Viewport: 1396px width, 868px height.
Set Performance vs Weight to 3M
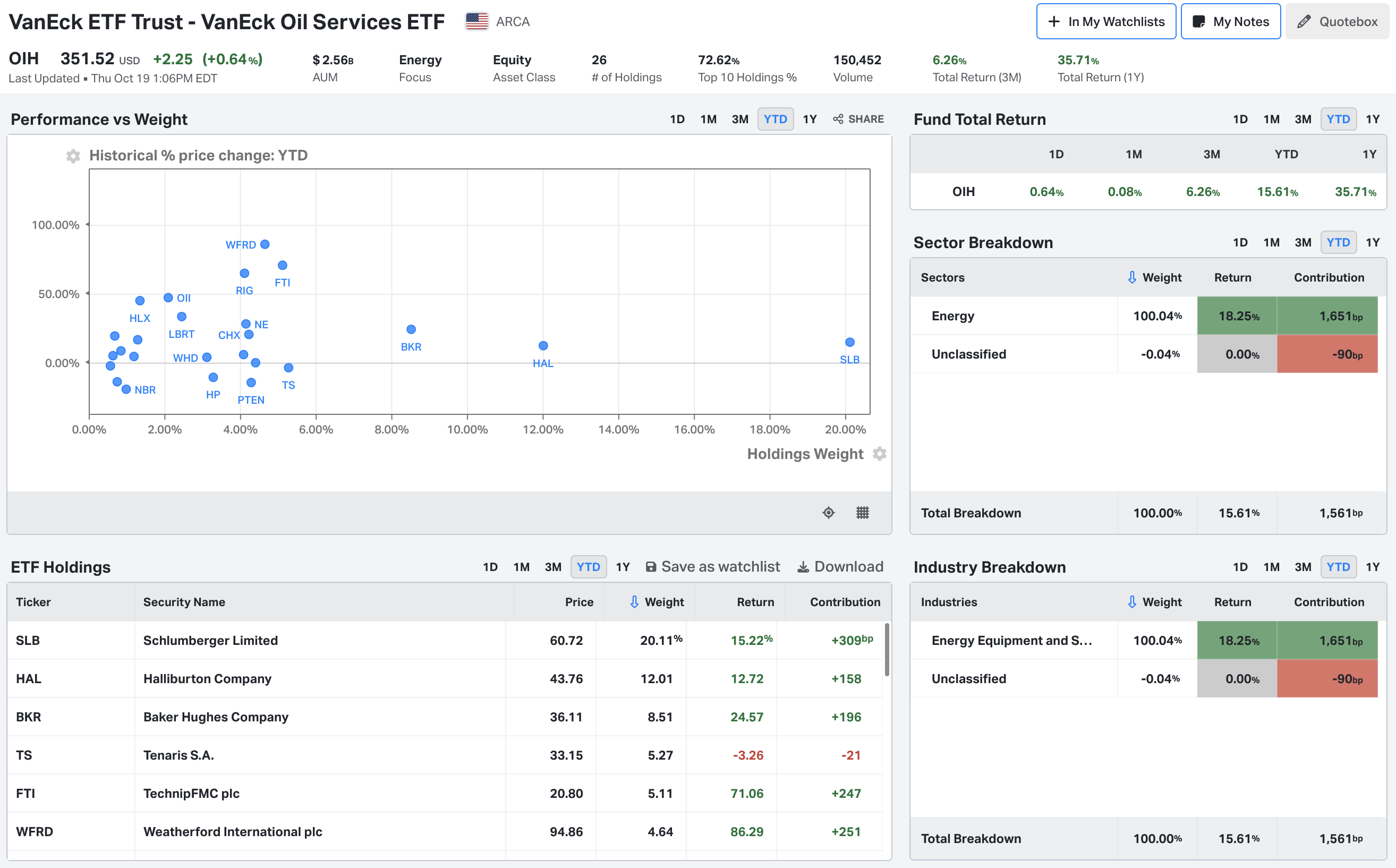pyautogui.click(x=740, y=119)
